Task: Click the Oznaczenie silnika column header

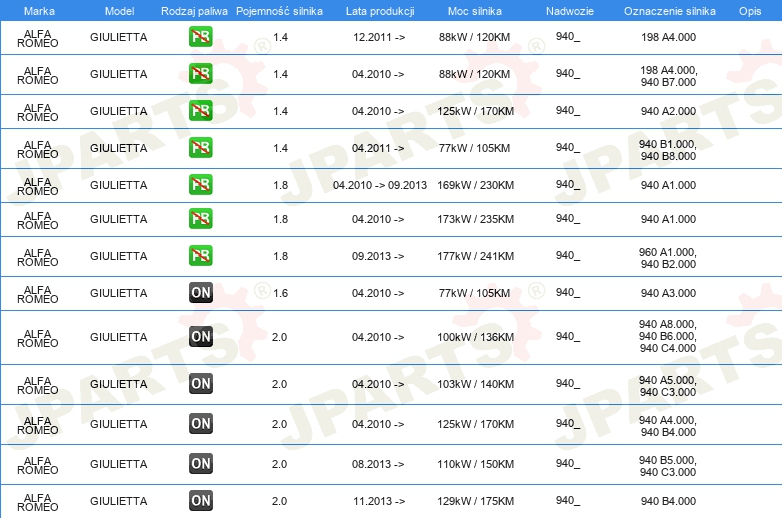Action: pos(670,11)
